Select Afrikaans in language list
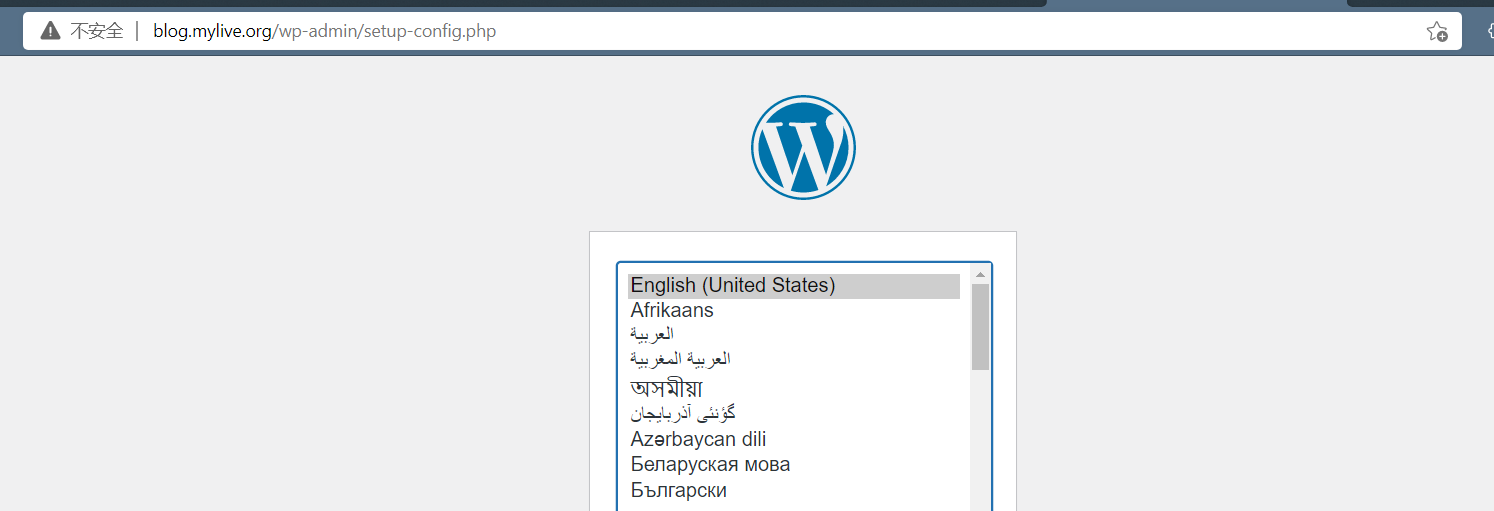Image resolution: width=1494 pixels, height=511 pixels. (794, 310)
